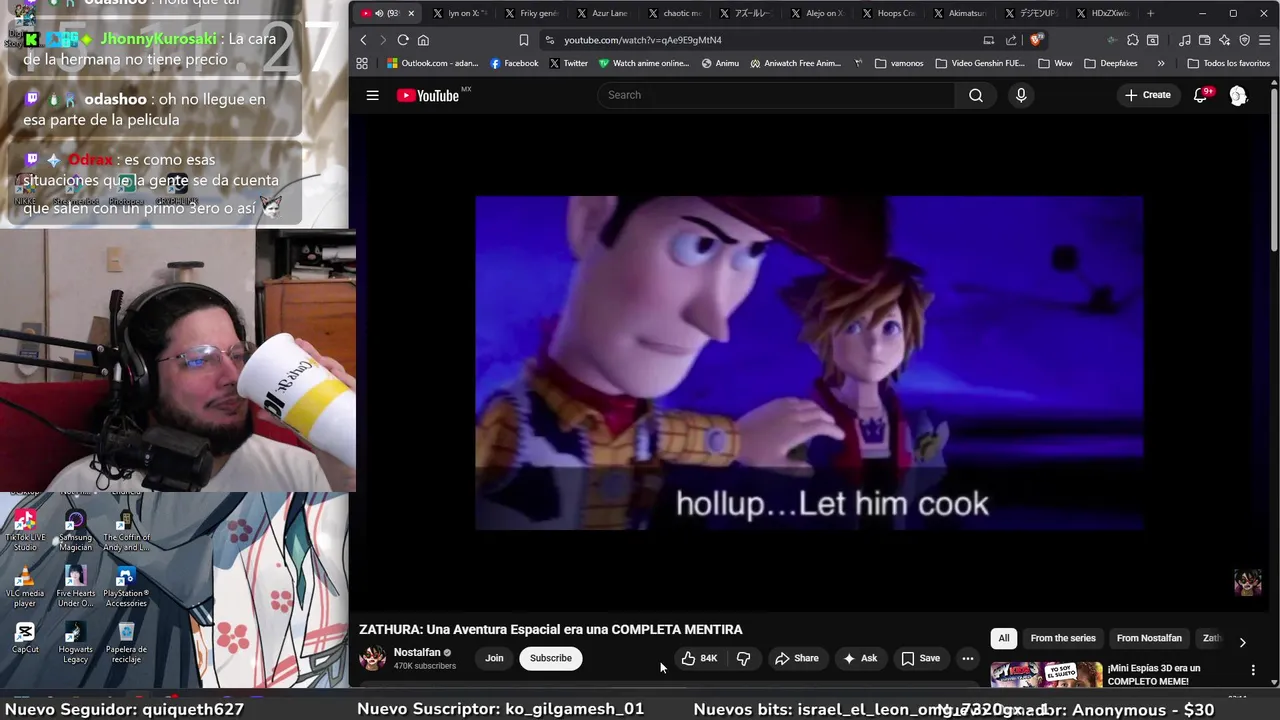Select Five Hearts Under One Roof icon
Image resolution: width=1280 pixels, height=720 pixels.
(75, 586)
